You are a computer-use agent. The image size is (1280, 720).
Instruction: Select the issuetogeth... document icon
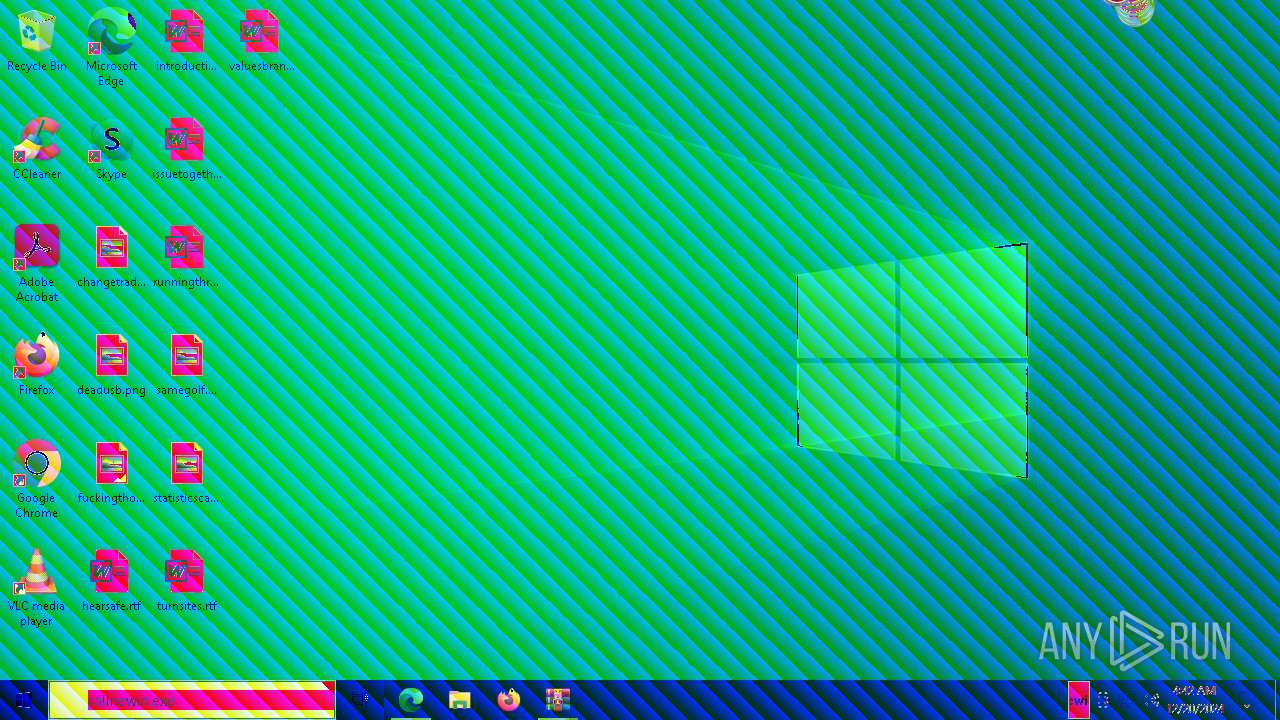(186, 149)
